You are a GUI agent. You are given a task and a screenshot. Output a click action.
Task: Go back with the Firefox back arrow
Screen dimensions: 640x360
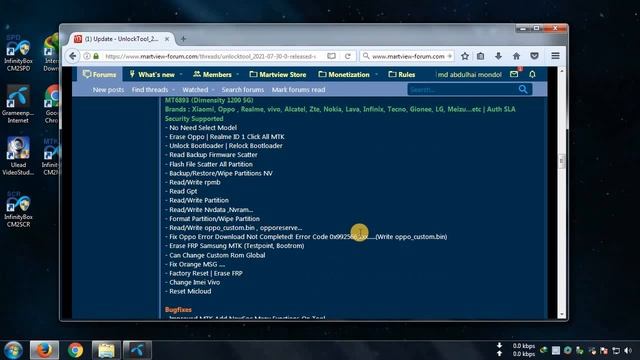73,56
